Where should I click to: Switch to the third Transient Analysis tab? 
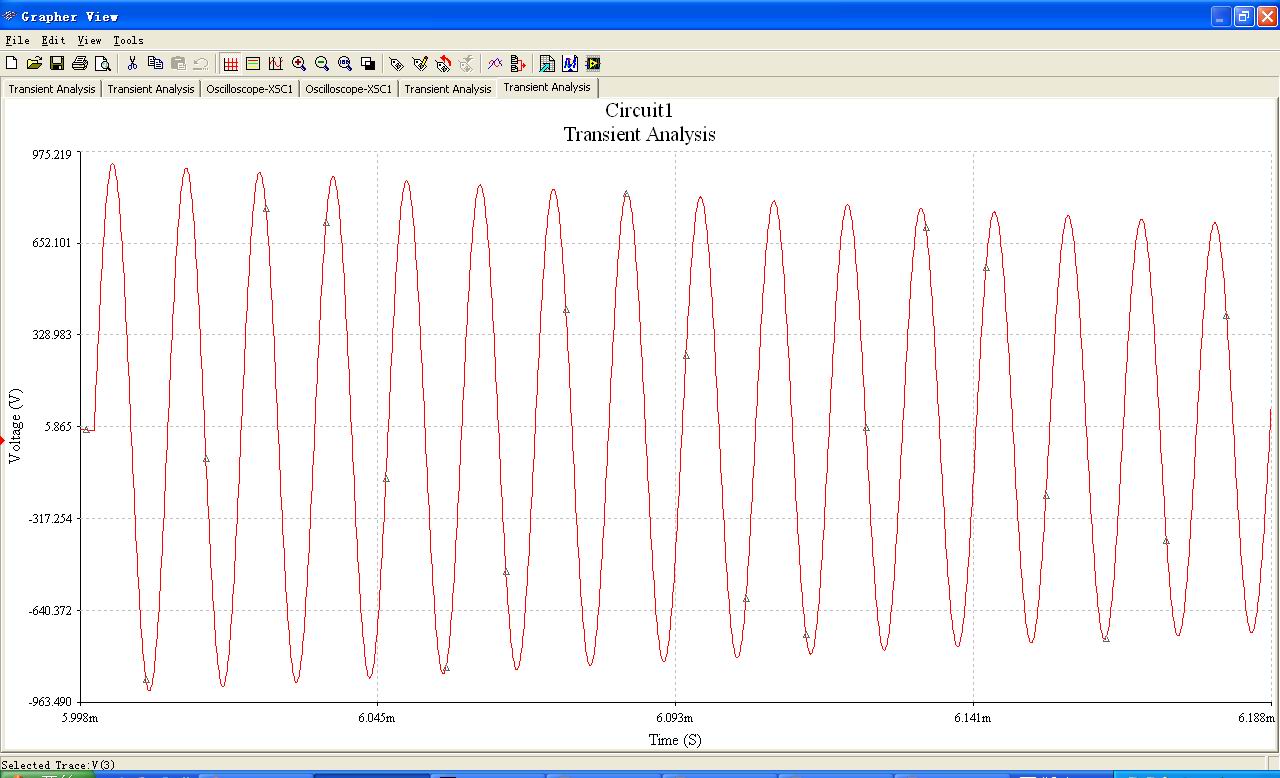[448, 89]
